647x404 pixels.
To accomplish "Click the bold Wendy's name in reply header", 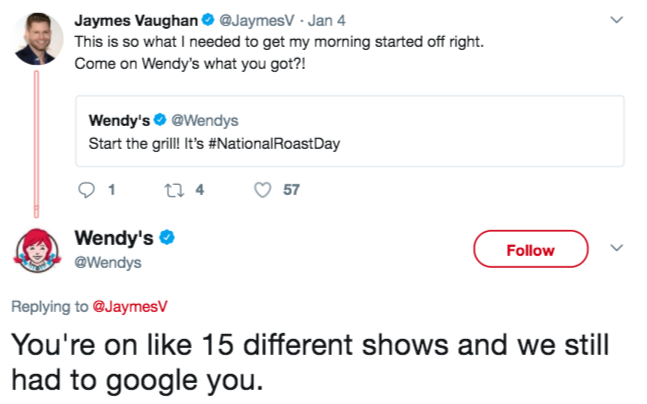I will click(x=114, y=238).
